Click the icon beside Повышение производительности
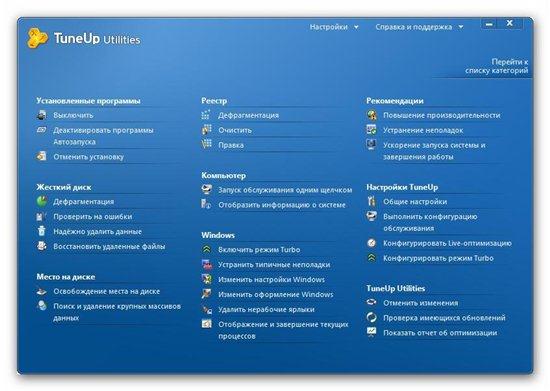This screenshot has height=391, width=550. (371, 115)
